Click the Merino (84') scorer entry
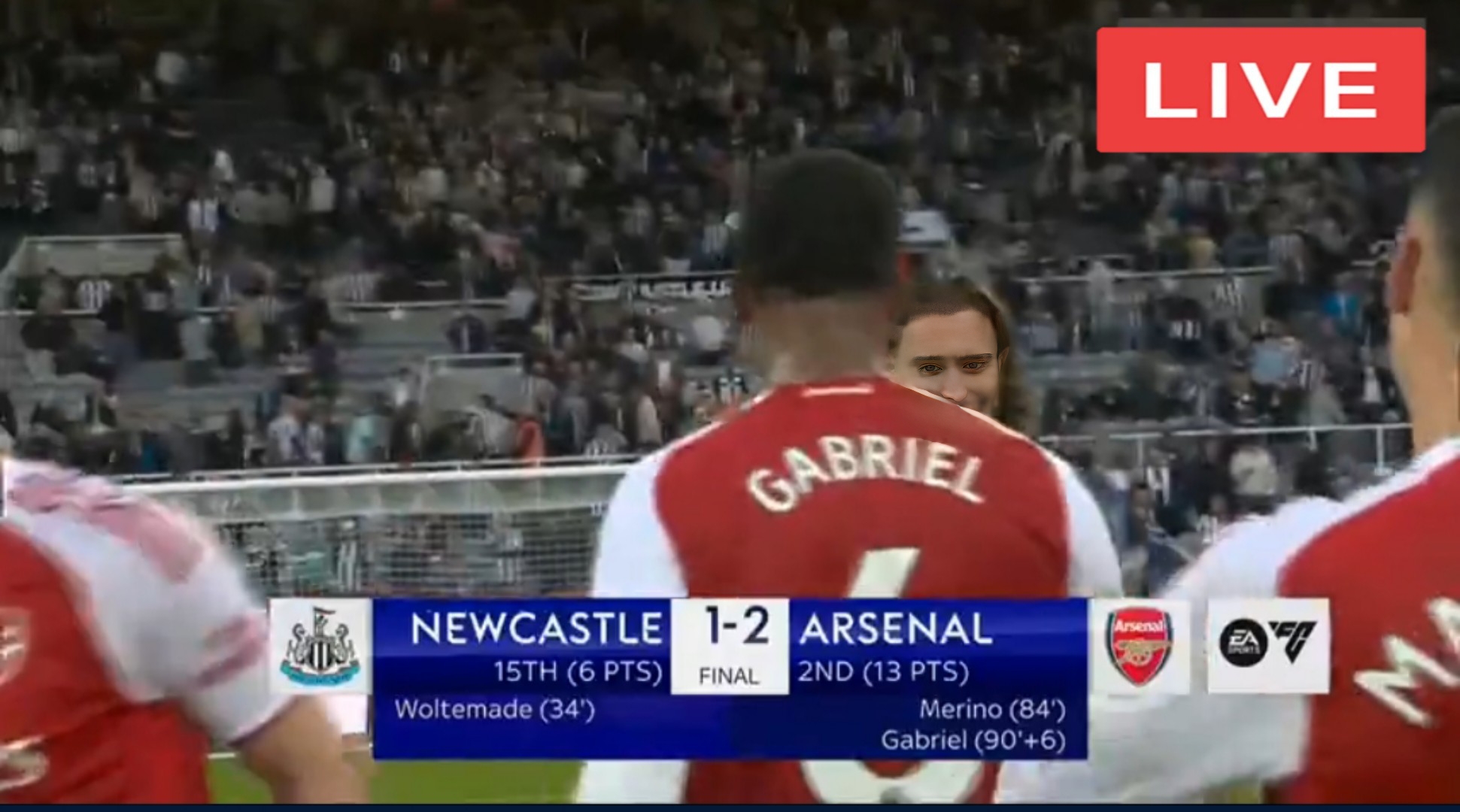1460x812 pixels. coord(991,709)
